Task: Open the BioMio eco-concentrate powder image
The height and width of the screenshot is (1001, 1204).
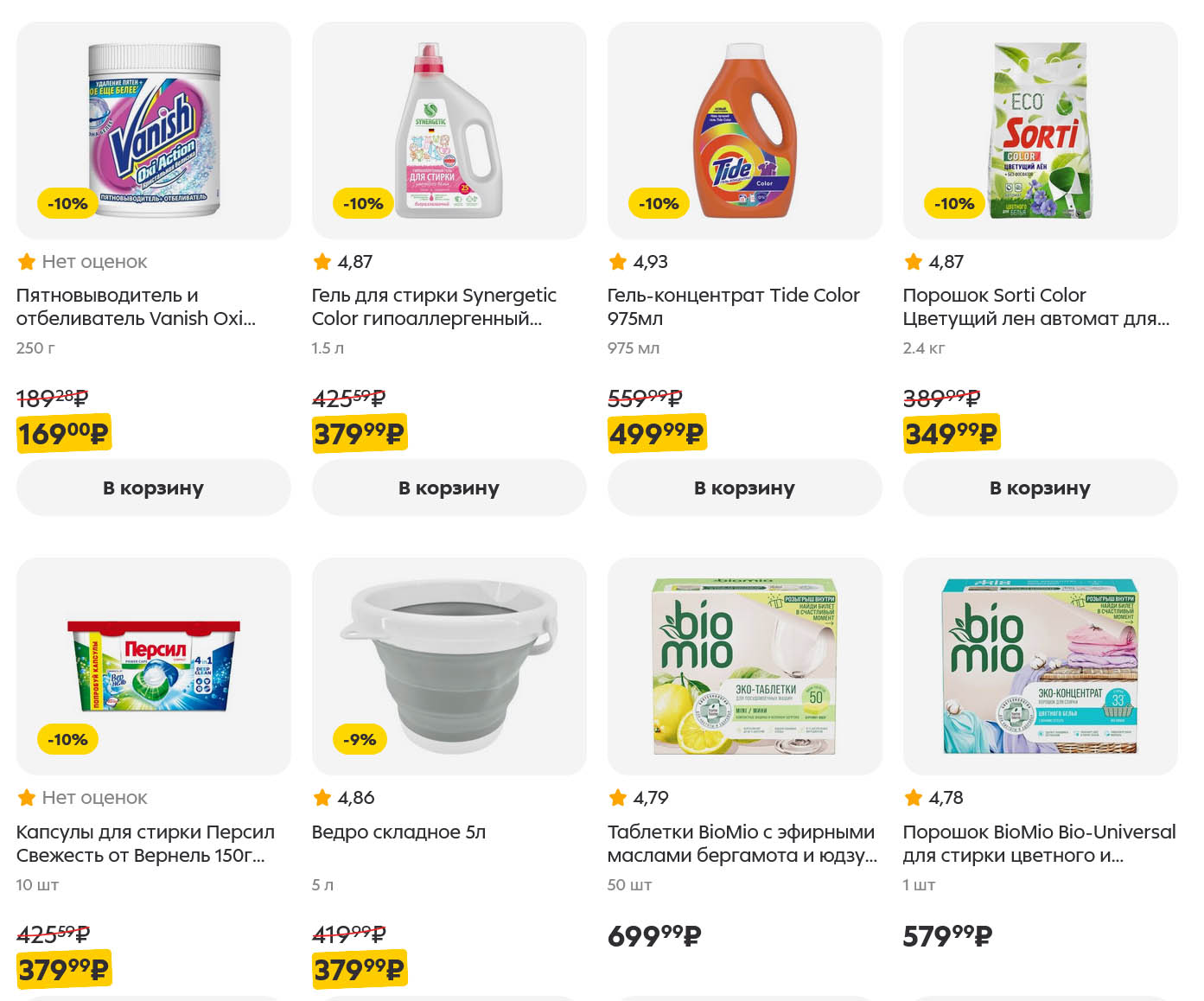Action: [1040, 666]
